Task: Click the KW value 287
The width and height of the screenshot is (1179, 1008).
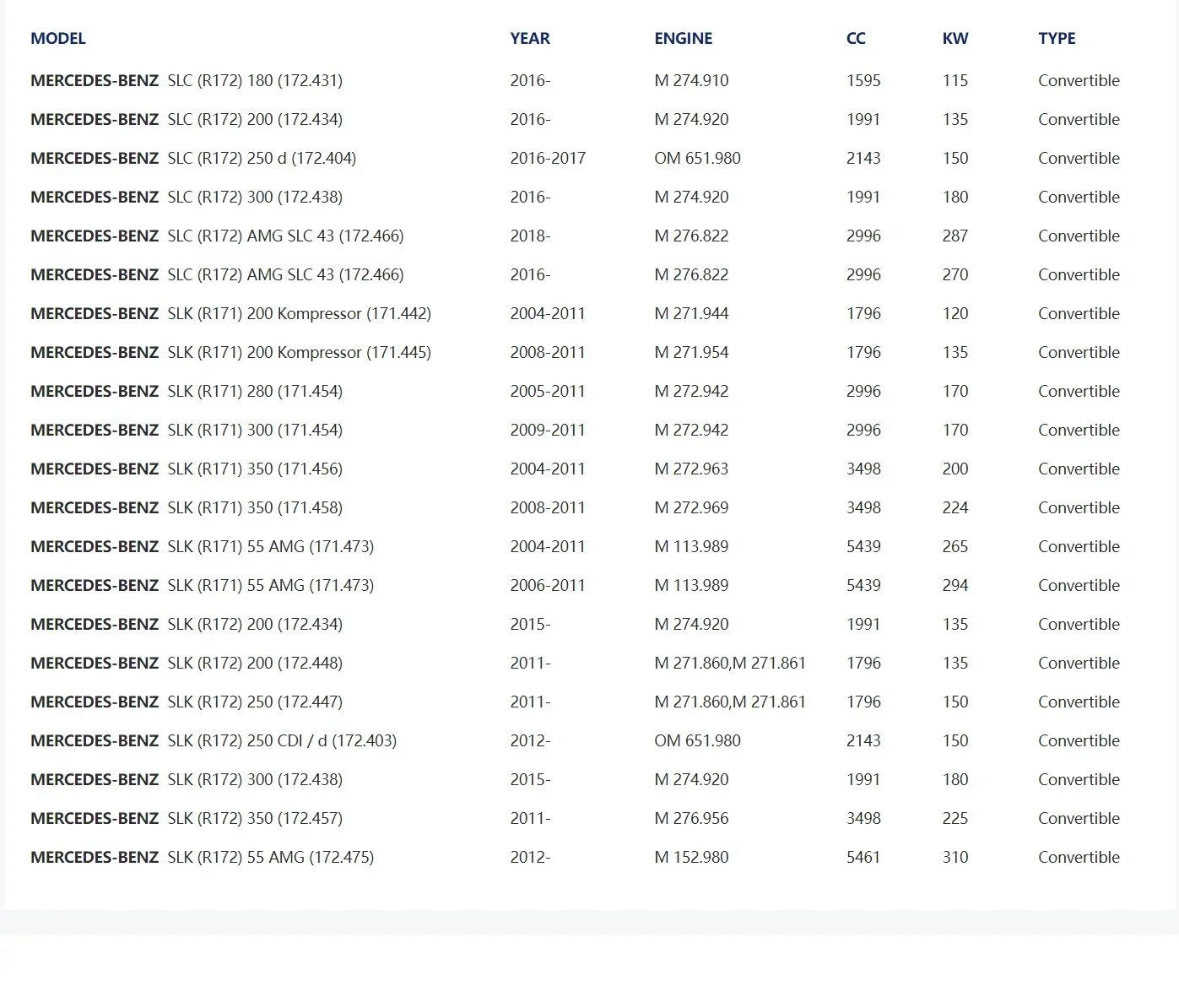Action: 955,236
